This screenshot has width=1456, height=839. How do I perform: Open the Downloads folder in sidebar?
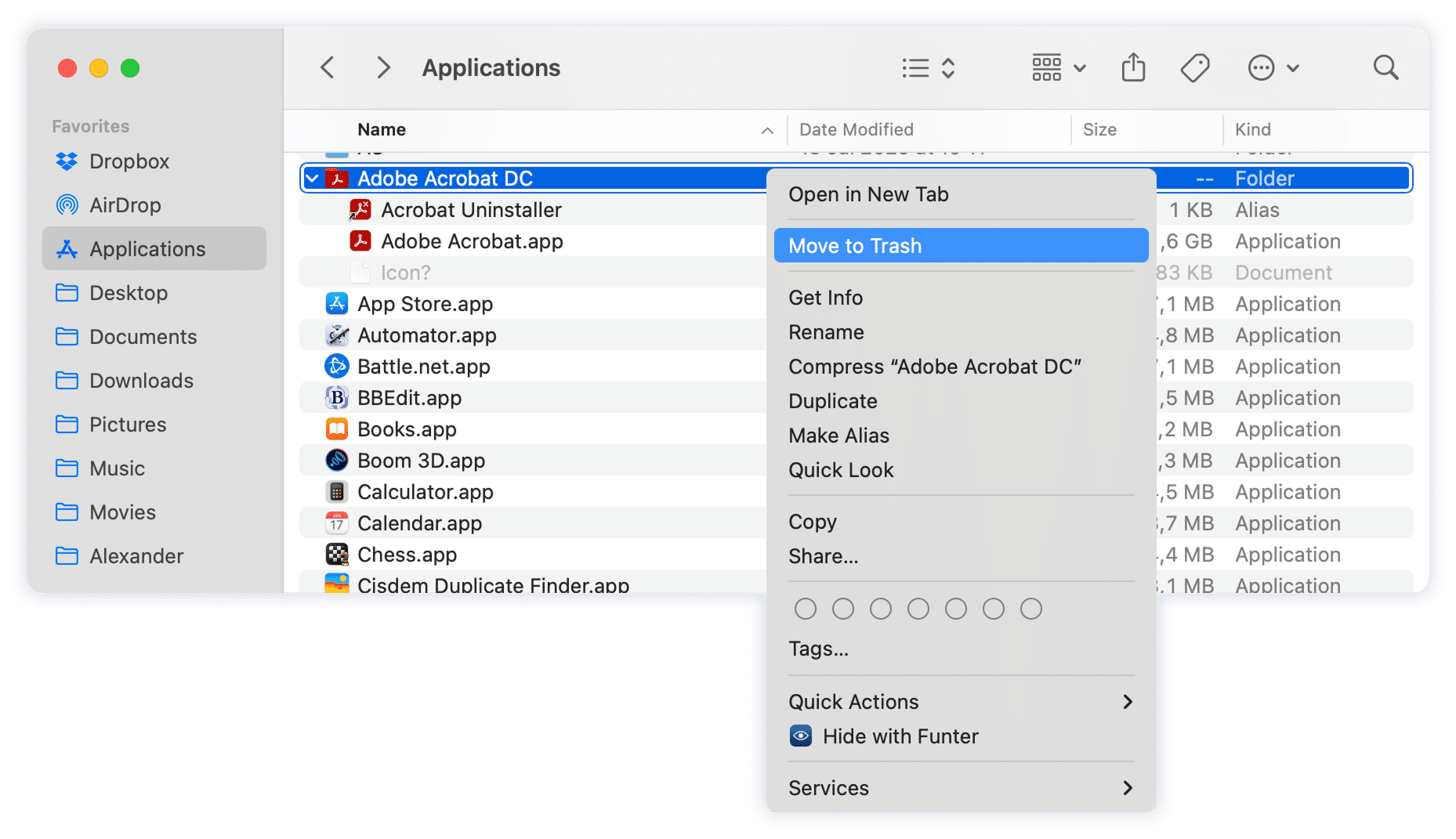[x=141, y=380]
